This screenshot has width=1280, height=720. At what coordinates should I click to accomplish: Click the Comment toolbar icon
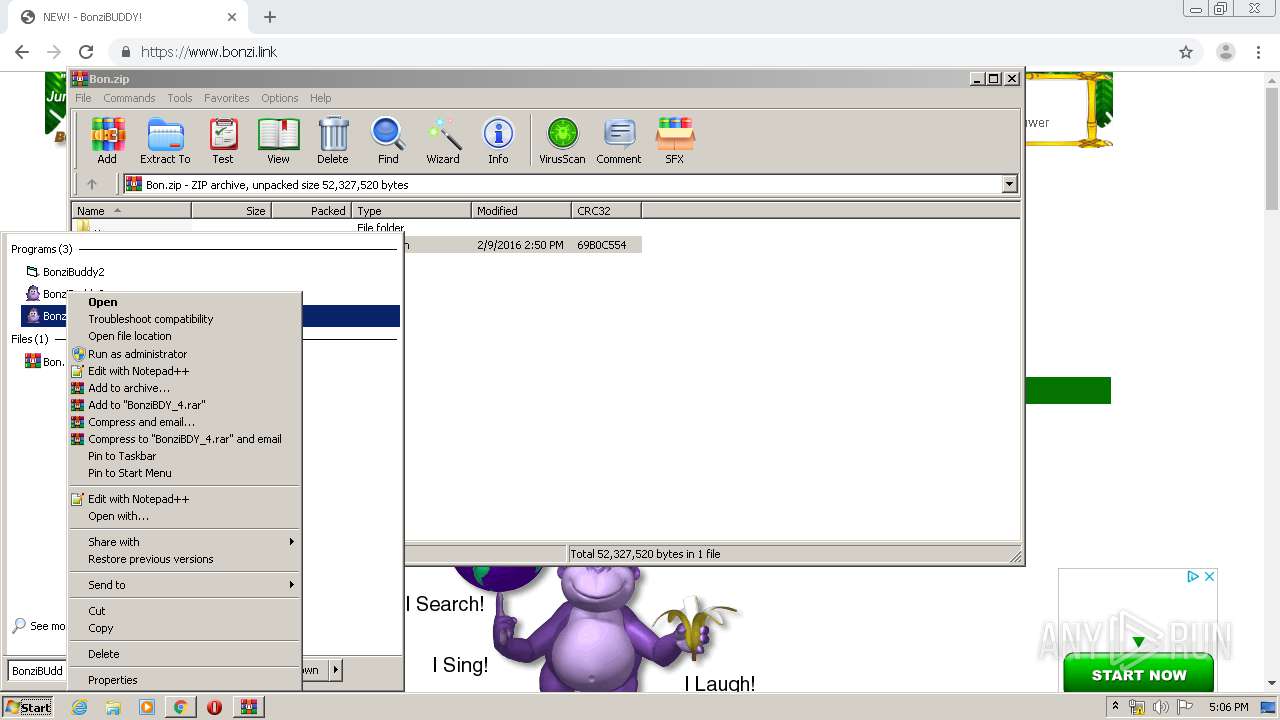click(619, 141)
